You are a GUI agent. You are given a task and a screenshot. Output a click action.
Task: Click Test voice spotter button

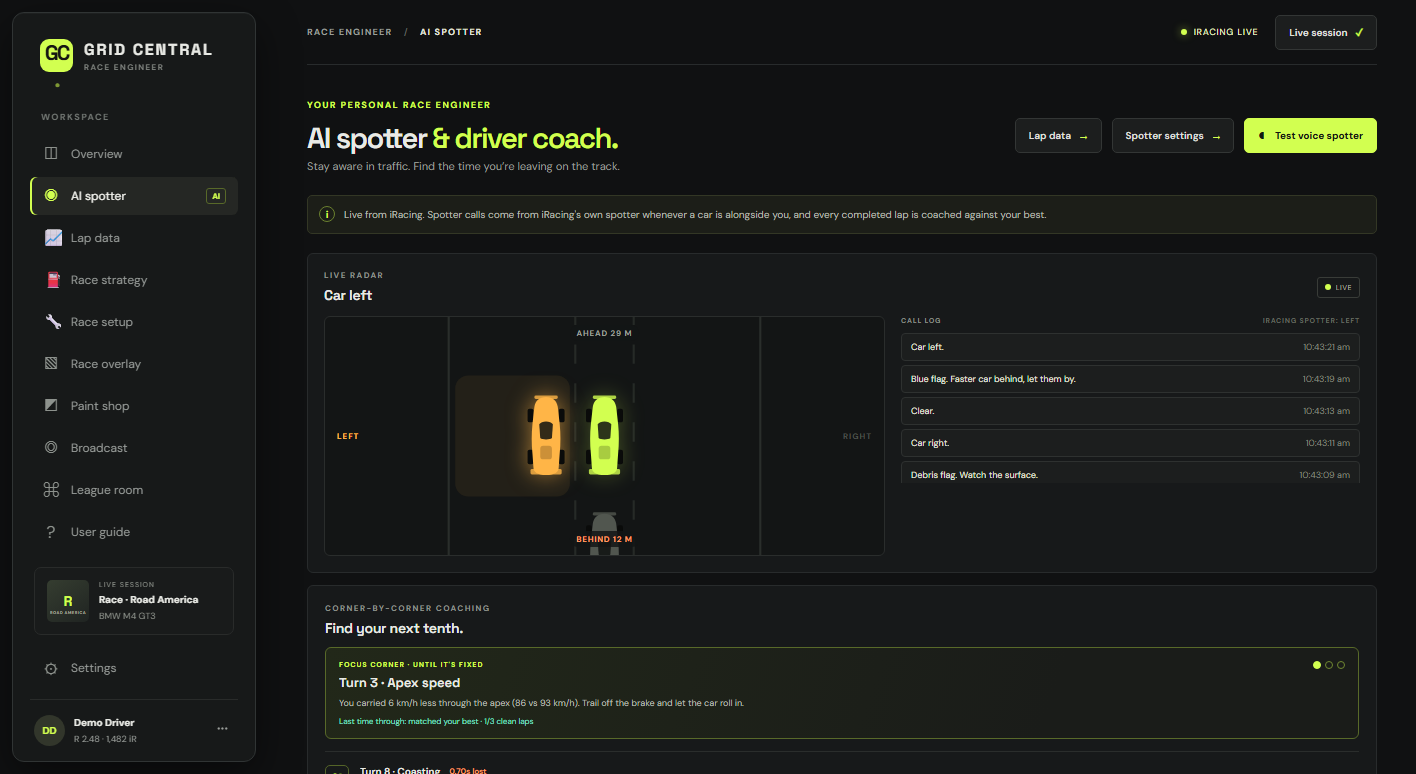[x=1310, y=136]
